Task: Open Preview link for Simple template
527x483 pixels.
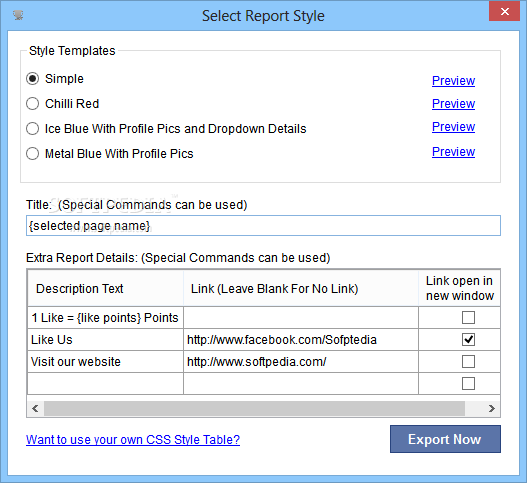Action: (453, 81)
